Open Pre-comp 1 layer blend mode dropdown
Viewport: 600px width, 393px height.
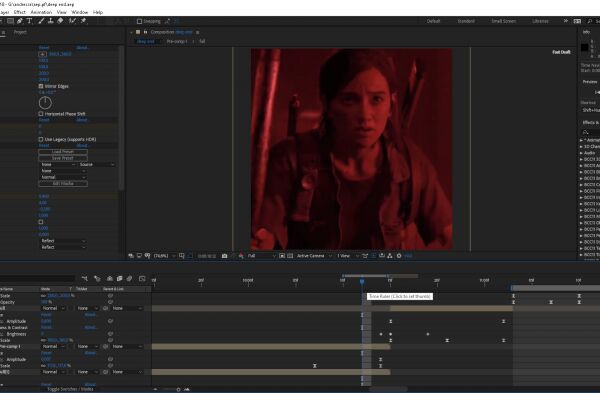coord(53,347)
